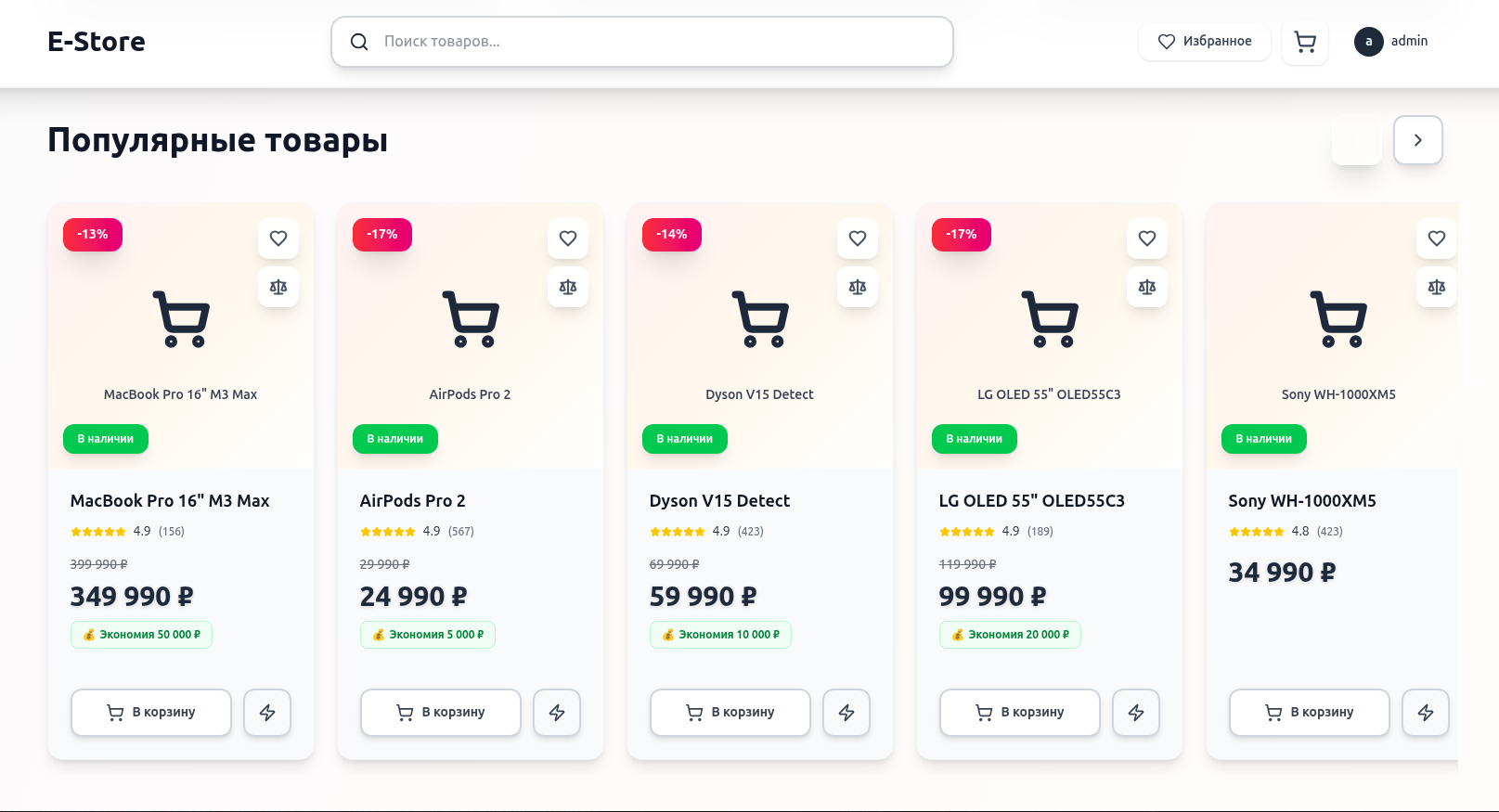
Task: Click compare scales icon on LG OLED card
Action: pos(1147,287)
